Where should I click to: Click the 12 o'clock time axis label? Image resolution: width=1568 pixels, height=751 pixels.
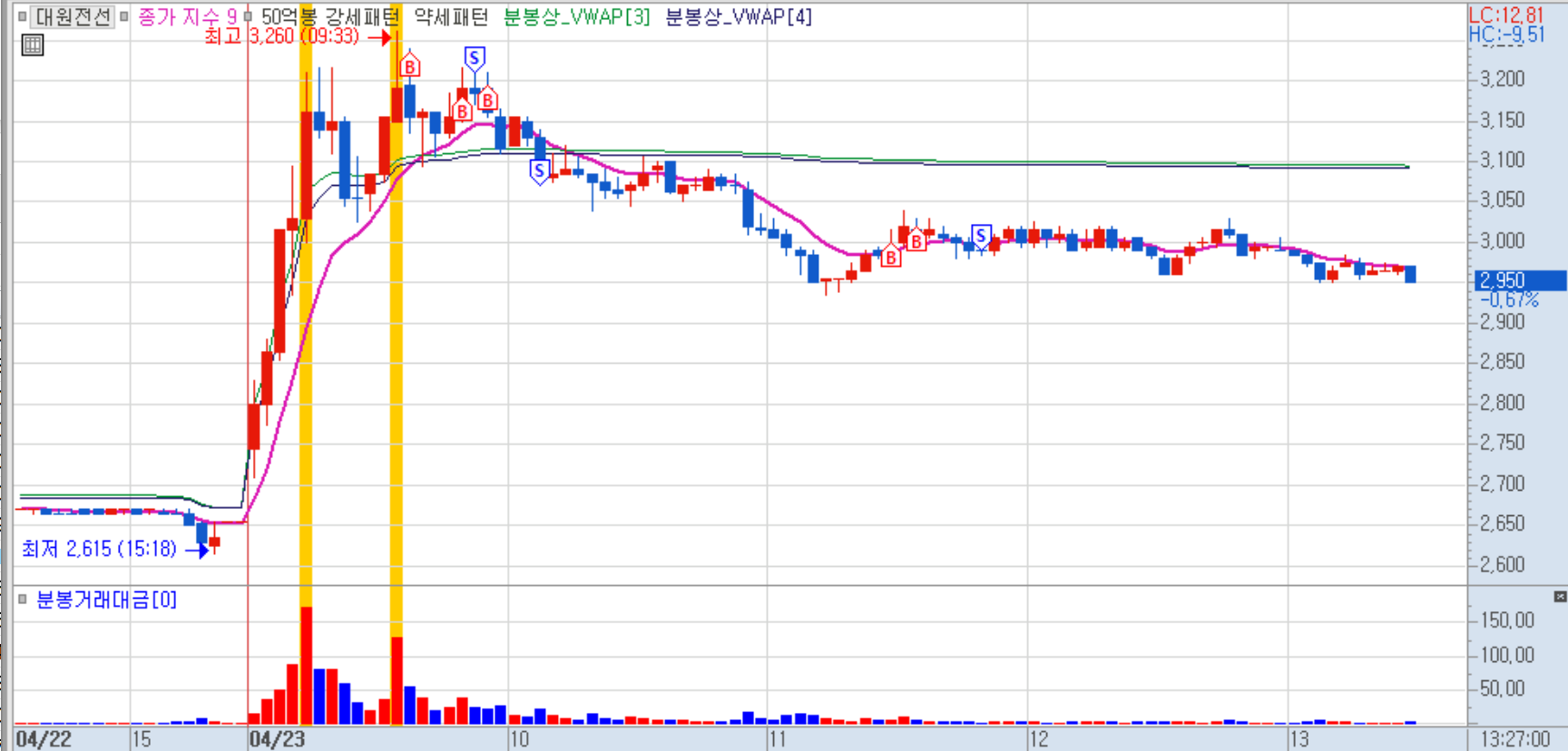click(1038, 739)
